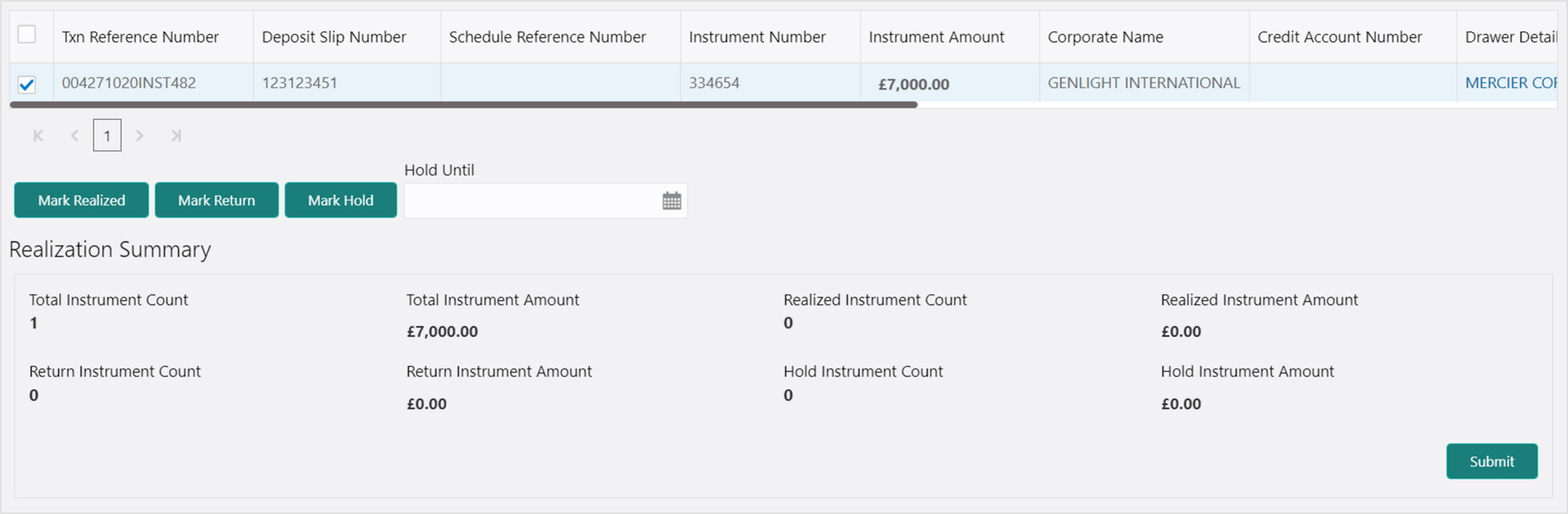The image size is (1568, 514).
Task: Go to next page arrow
Action: pyautogui.click(x=140, y=136)
